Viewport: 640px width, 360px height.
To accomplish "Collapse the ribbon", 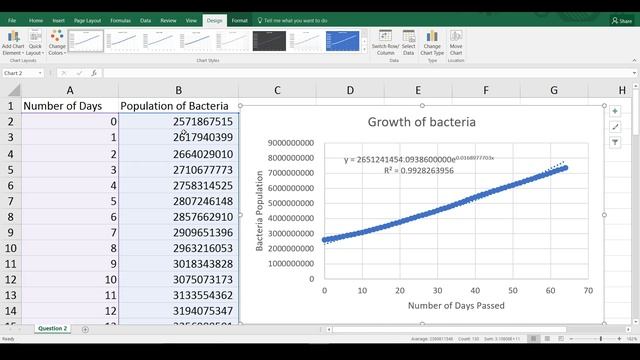I will click(634, 60).
